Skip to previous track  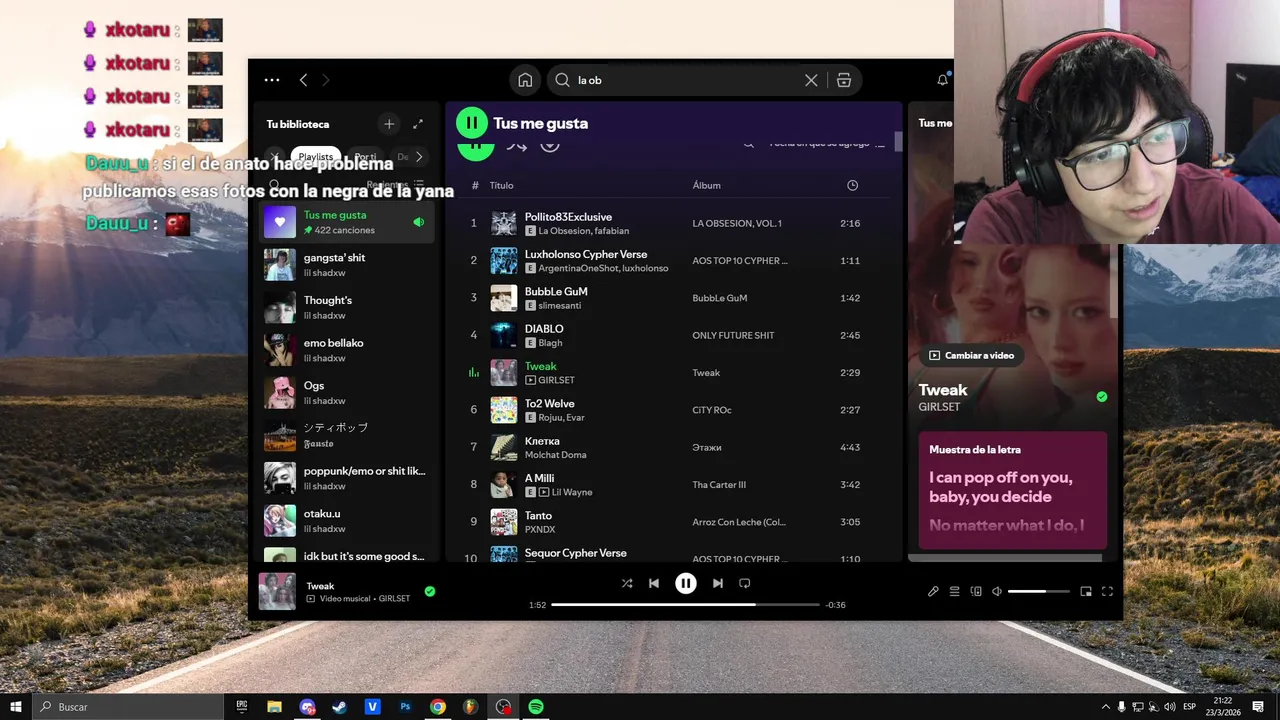654,583
